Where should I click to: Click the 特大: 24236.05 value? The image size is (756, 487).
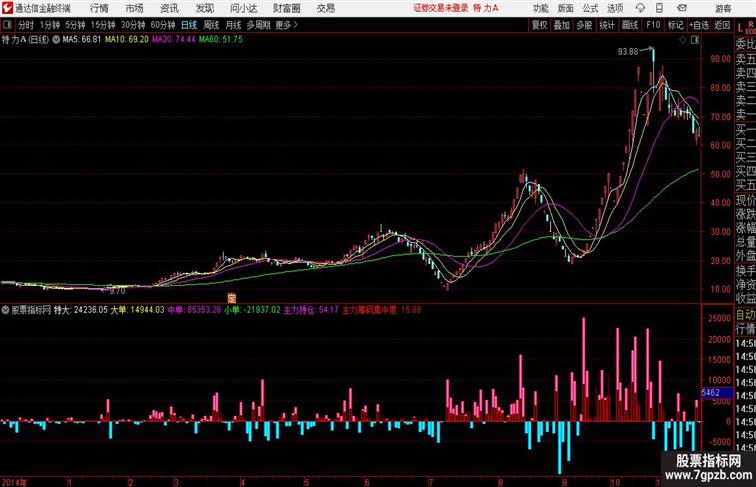coord(81,310)
